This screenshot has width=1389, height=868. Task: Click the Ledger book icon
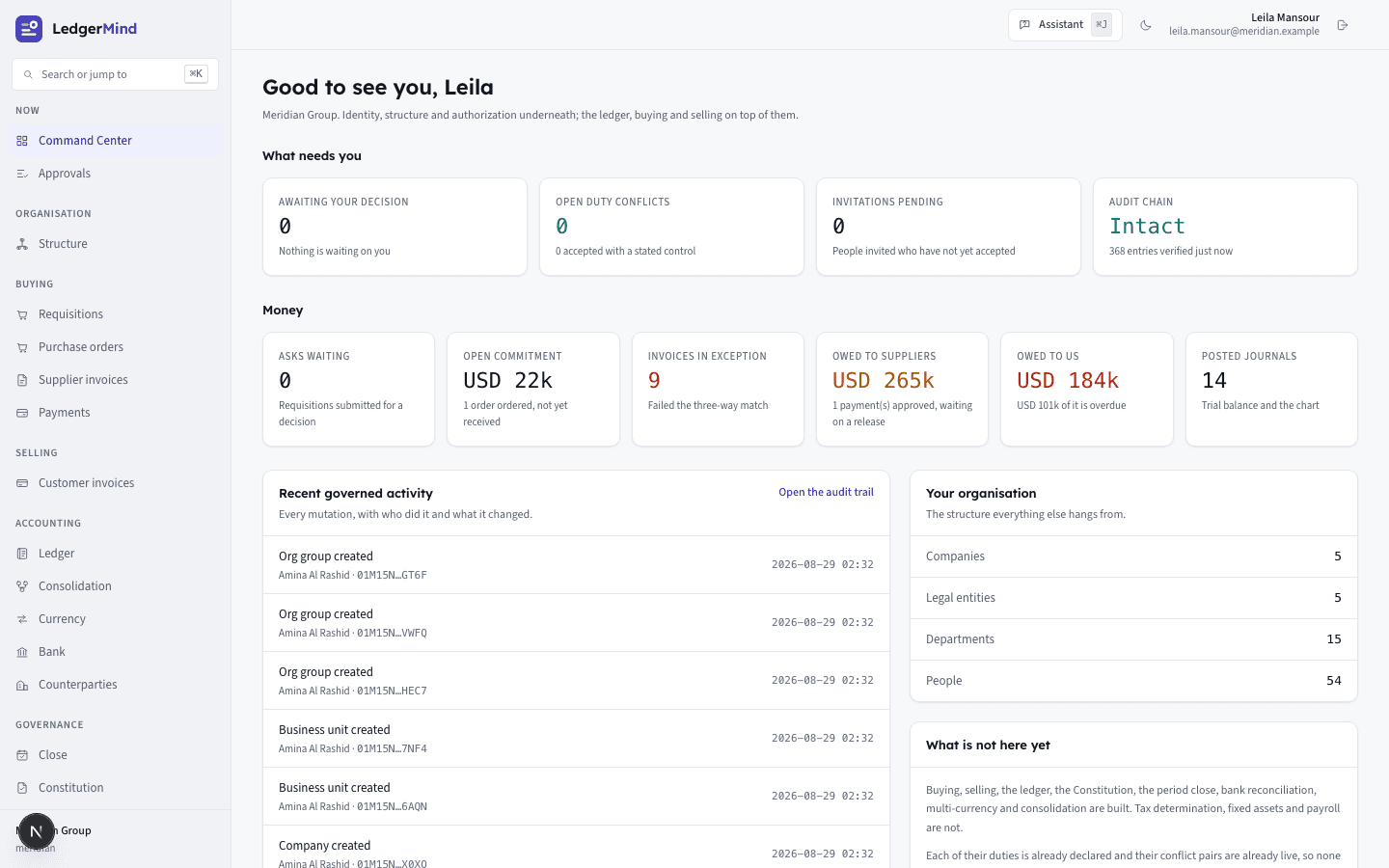point(22,554)
